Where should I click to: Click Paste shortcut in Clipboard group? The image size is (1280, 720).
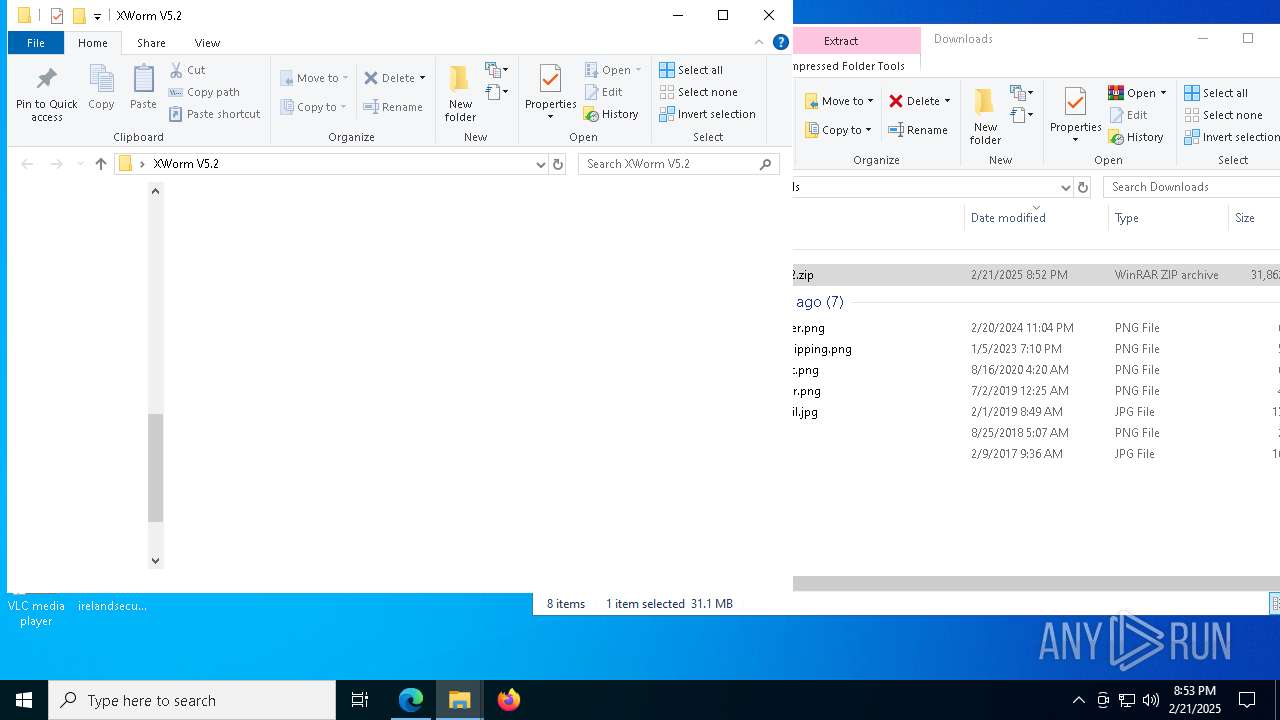(214, 114)
